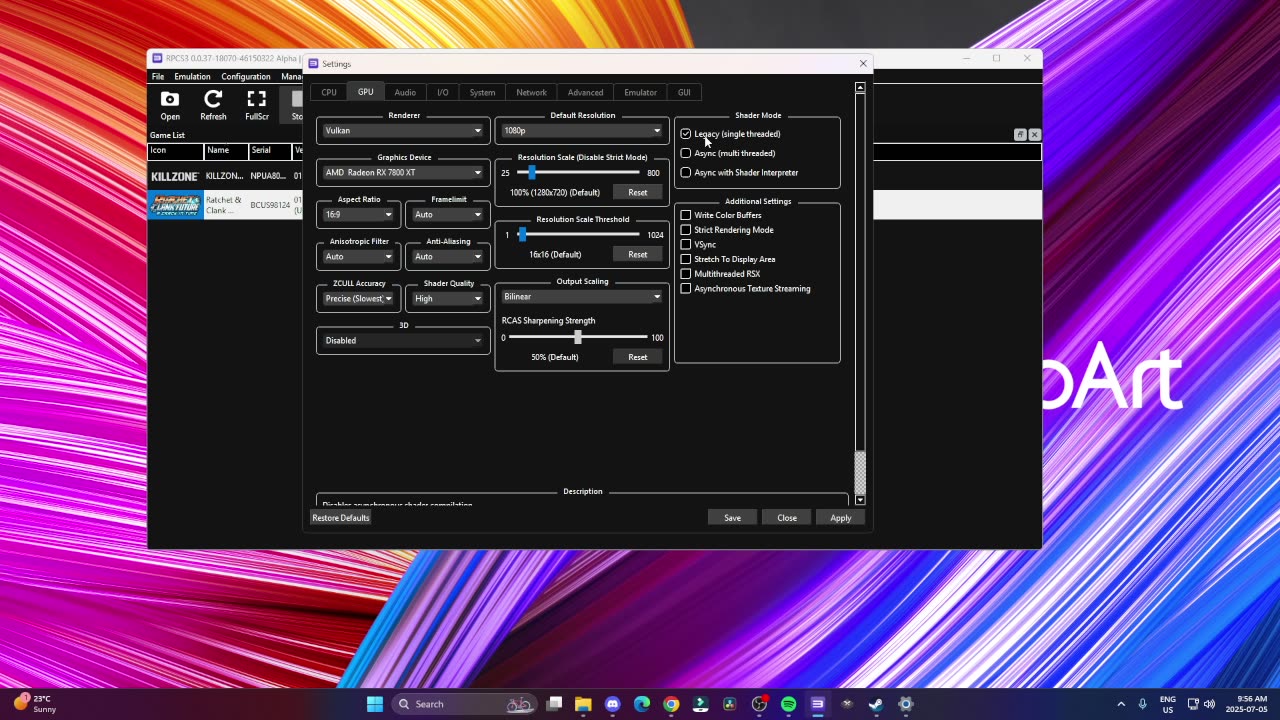1280x720 pixels.
Task: Click the float panel icon of Game List
Action: click(1020, 135)
